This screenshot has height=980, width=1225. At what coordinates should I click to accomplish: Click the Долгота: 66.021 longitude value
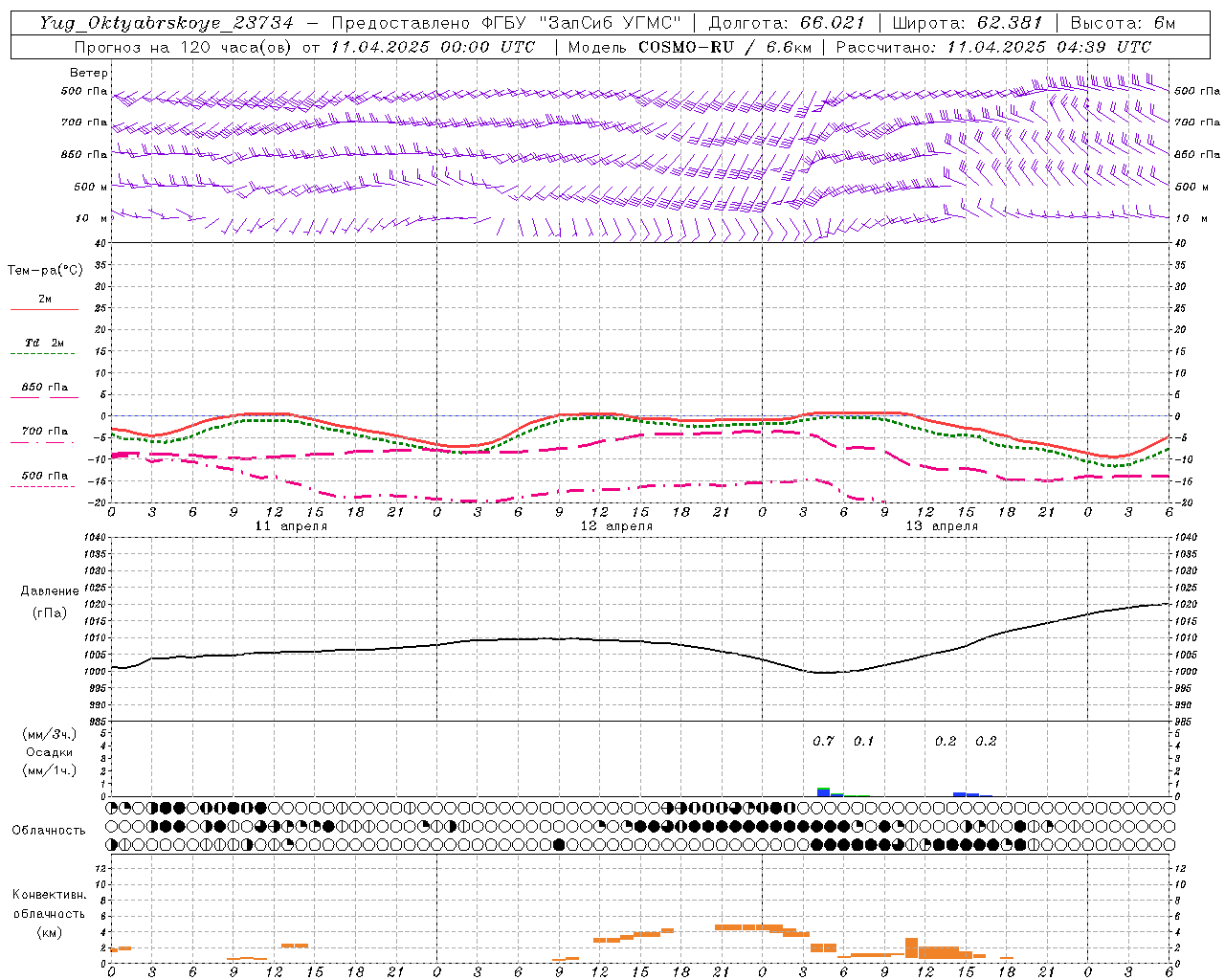click(x=787, y=23)
